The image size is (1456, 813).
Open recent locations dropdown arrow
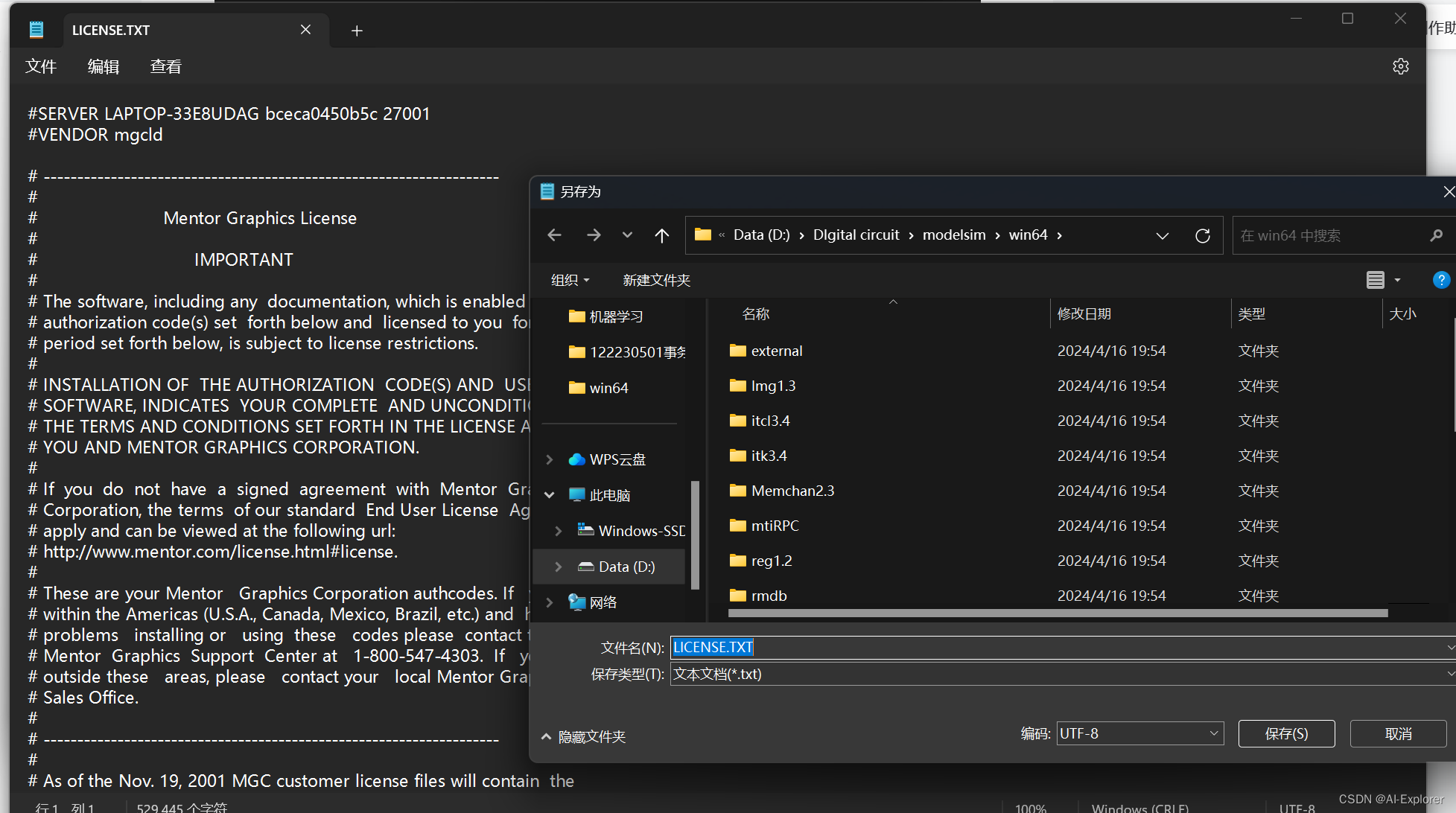(x=627, y=235)
